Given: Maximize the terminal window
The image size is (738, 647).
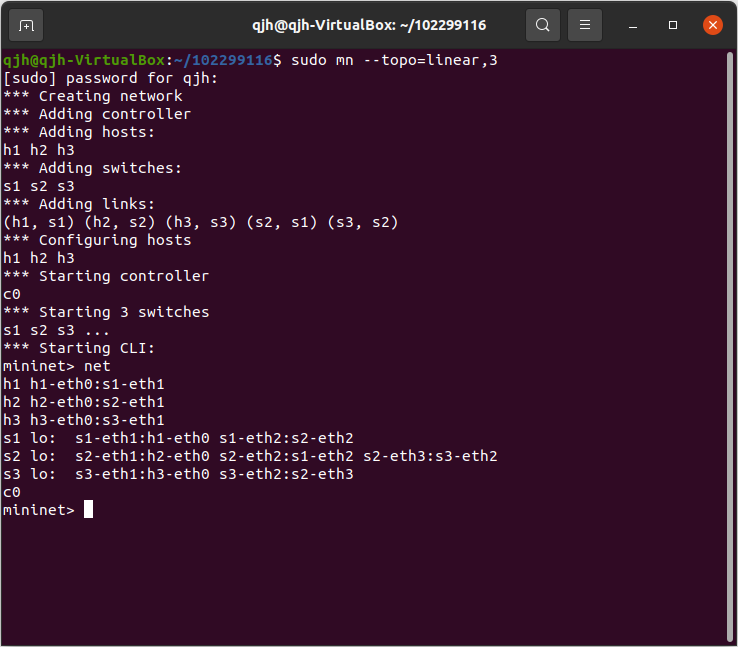Looking at the screenshot, I should point(673,25).
